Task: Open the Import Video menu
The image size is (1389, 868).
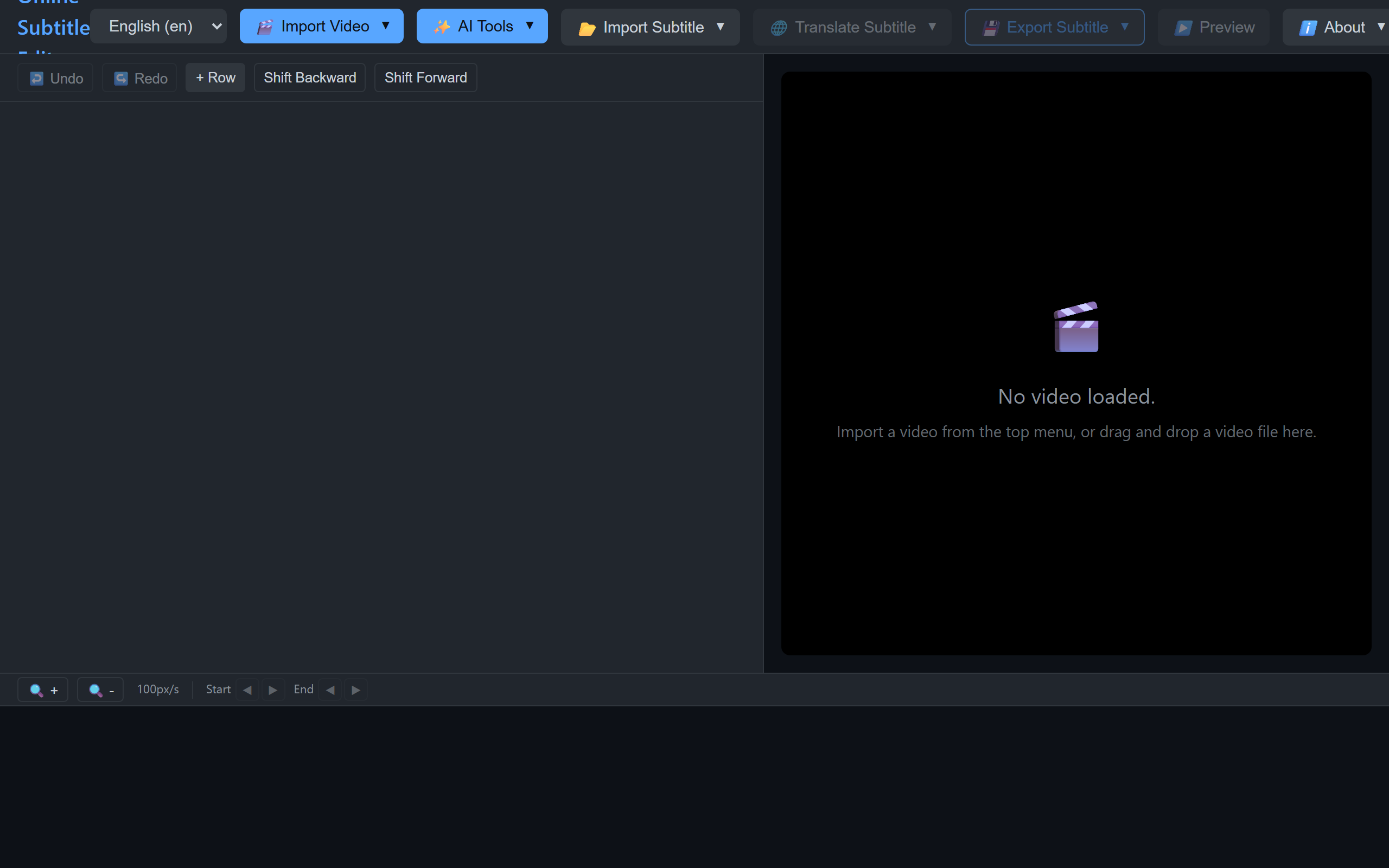Action: (321, 27)
